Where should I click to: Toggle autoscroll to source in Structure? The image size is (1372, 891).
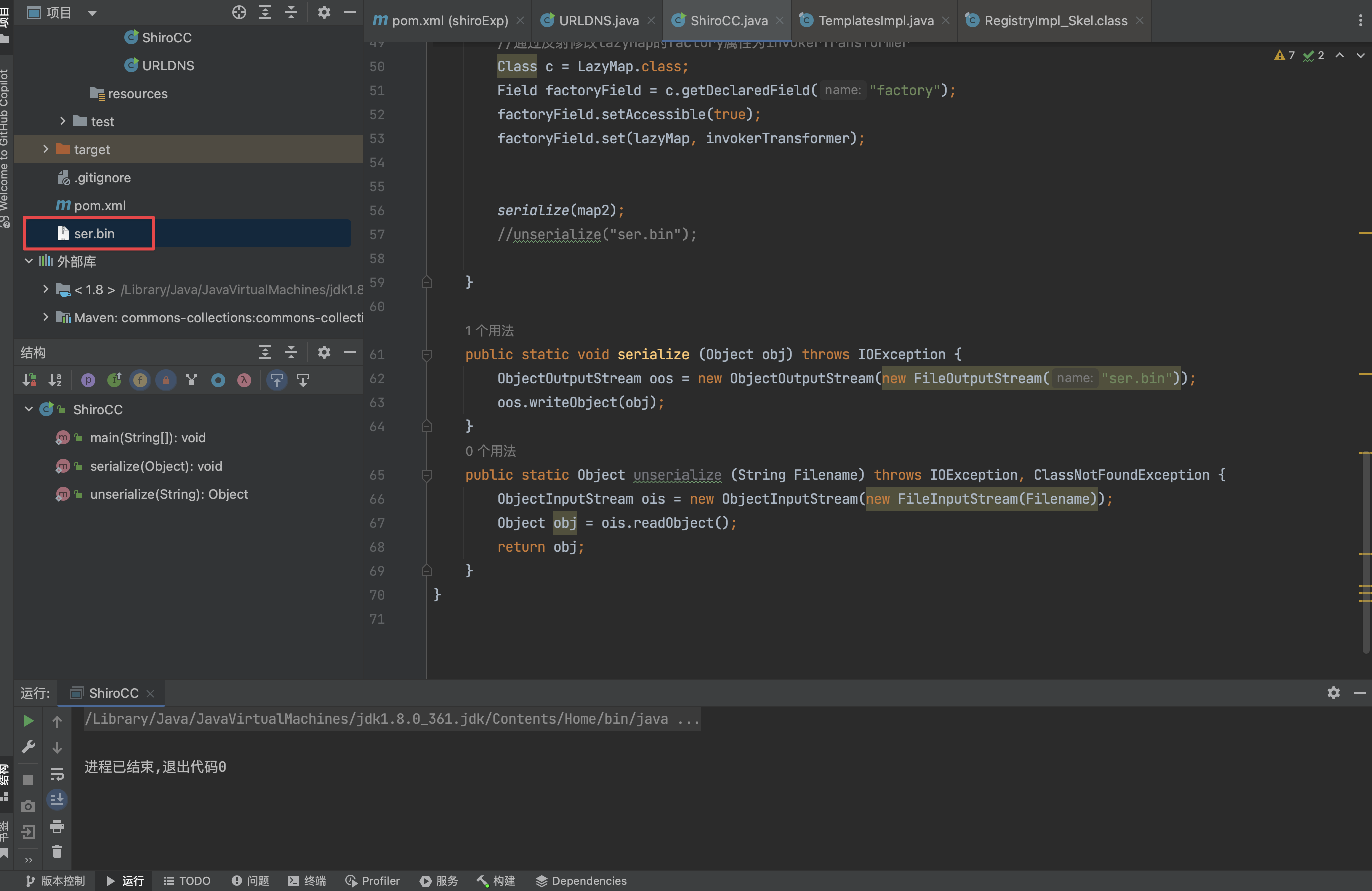tap(277, 380)
